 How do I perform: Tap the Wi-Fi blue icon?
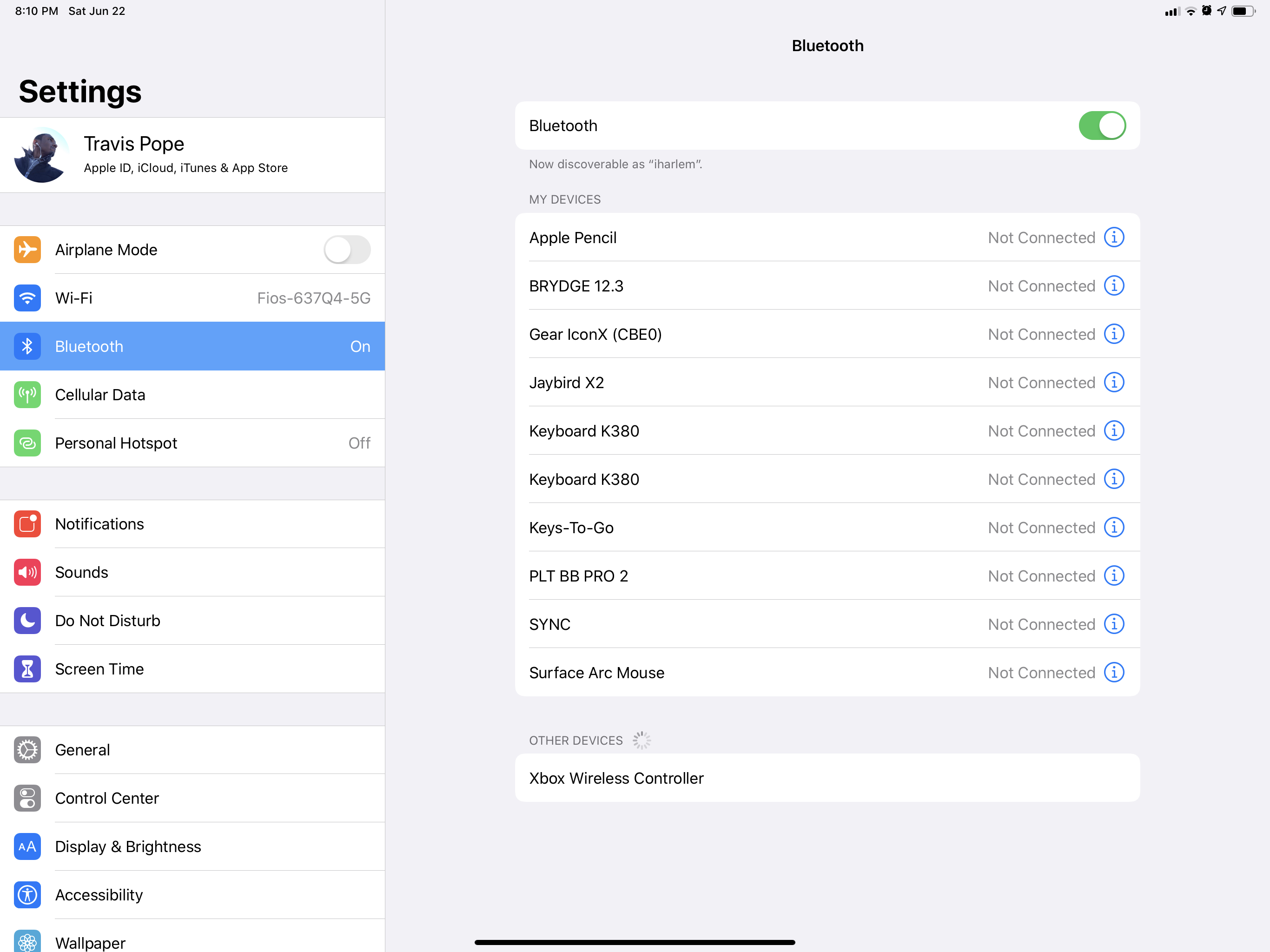pyautogui.click(x=27, y=298)
